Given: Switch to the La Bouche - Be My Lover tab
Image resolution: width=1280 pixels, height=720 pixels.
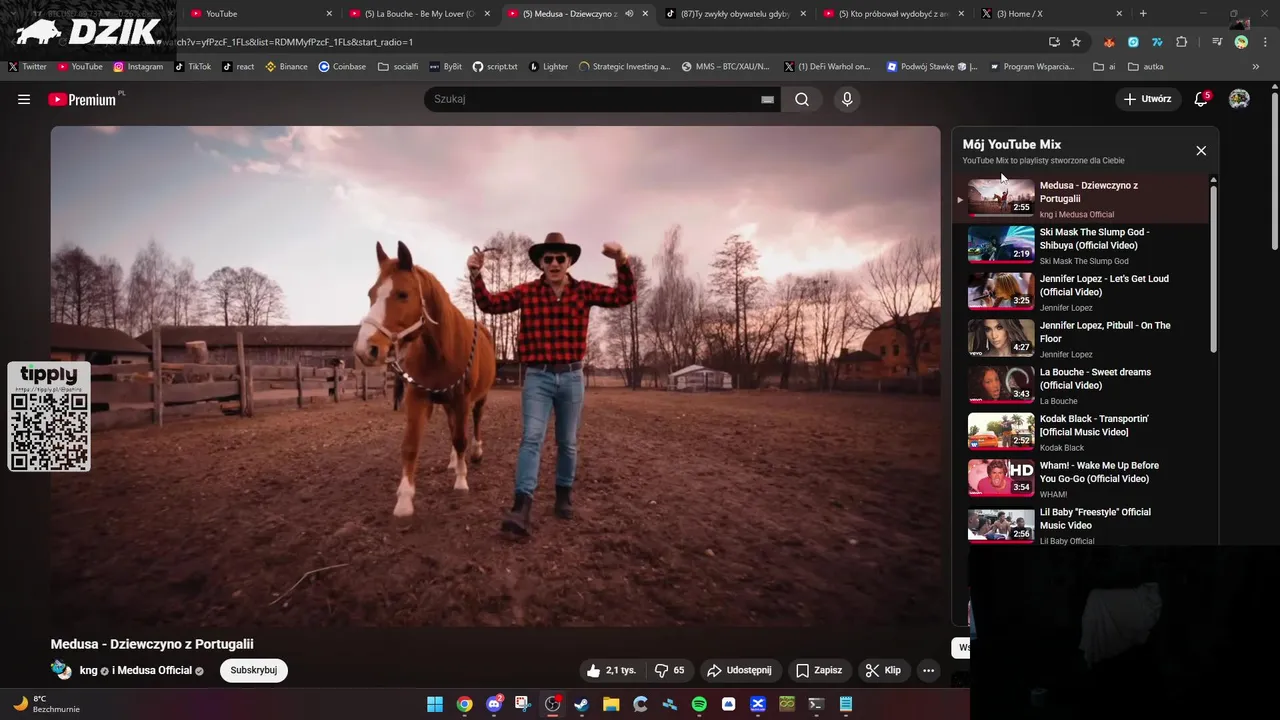Looking at the screenshot, I should (420, 14).
